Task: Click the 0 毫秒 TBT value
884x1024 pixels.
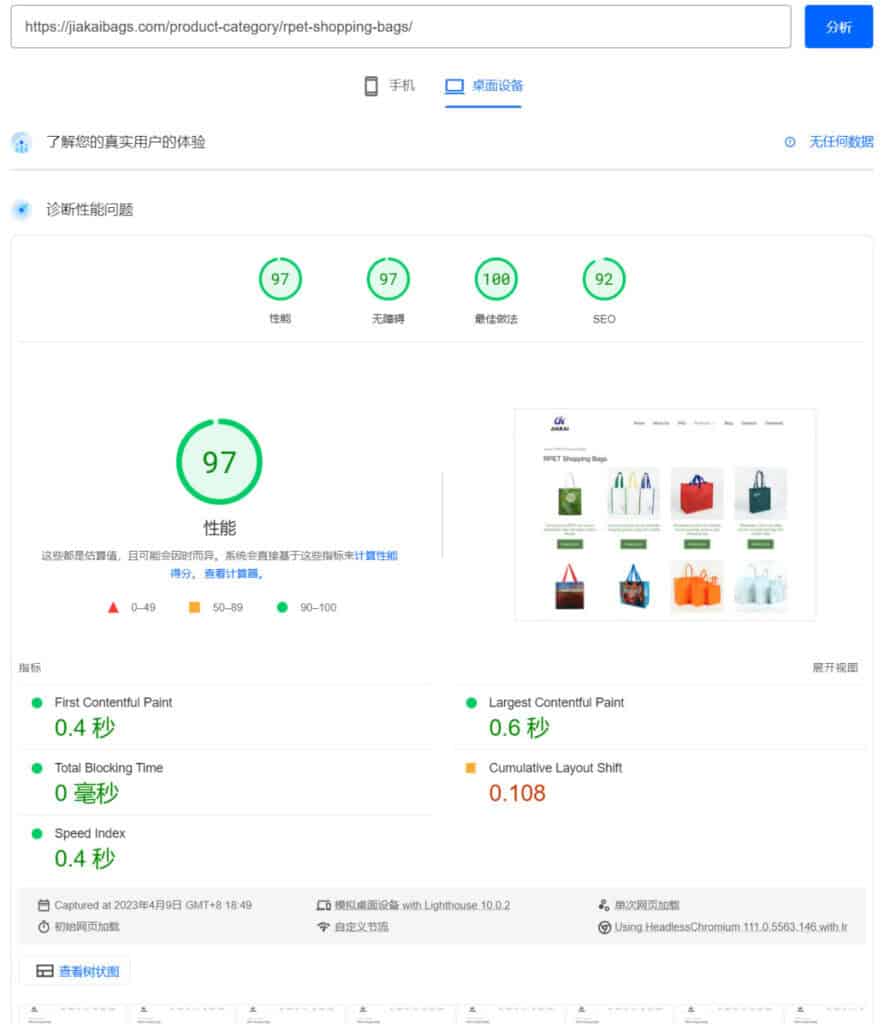Action: pyautogui.click(x=87, y=793)
